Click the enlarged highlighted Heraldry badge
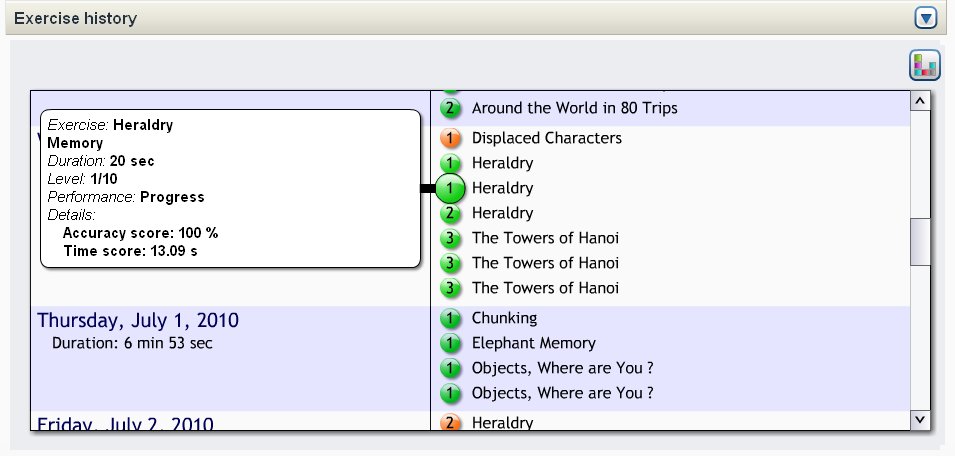 [x=452, y=188]
